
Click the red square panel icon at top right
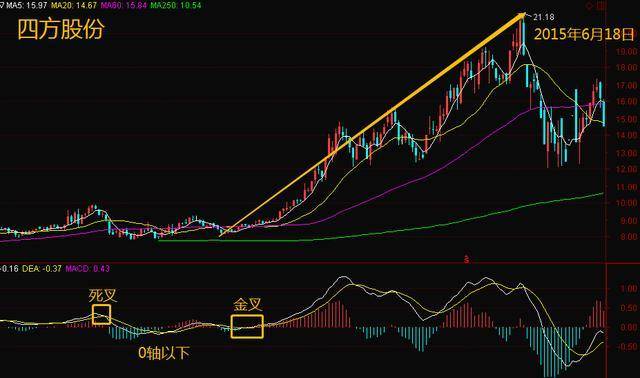[601, 6]
